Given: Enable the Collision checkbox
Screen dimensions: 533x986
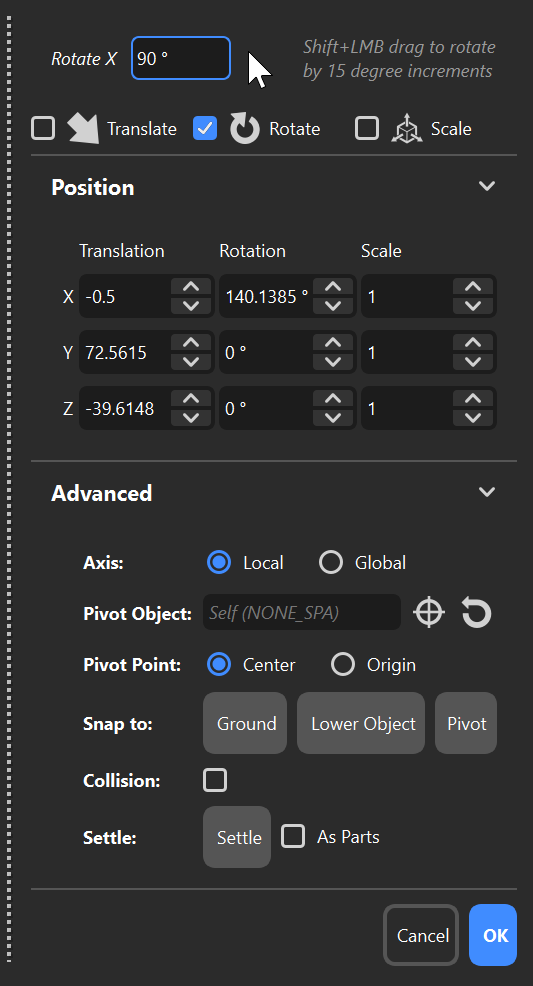Looking at the screenshot, I should click(x=215, y=780).
